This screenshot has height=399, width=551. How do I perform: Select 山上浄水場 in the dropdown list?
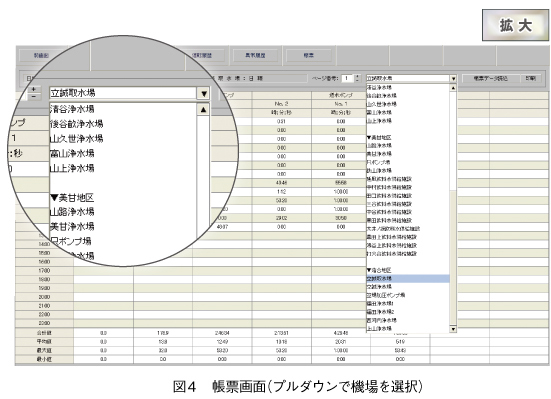(x=408, y=121)
